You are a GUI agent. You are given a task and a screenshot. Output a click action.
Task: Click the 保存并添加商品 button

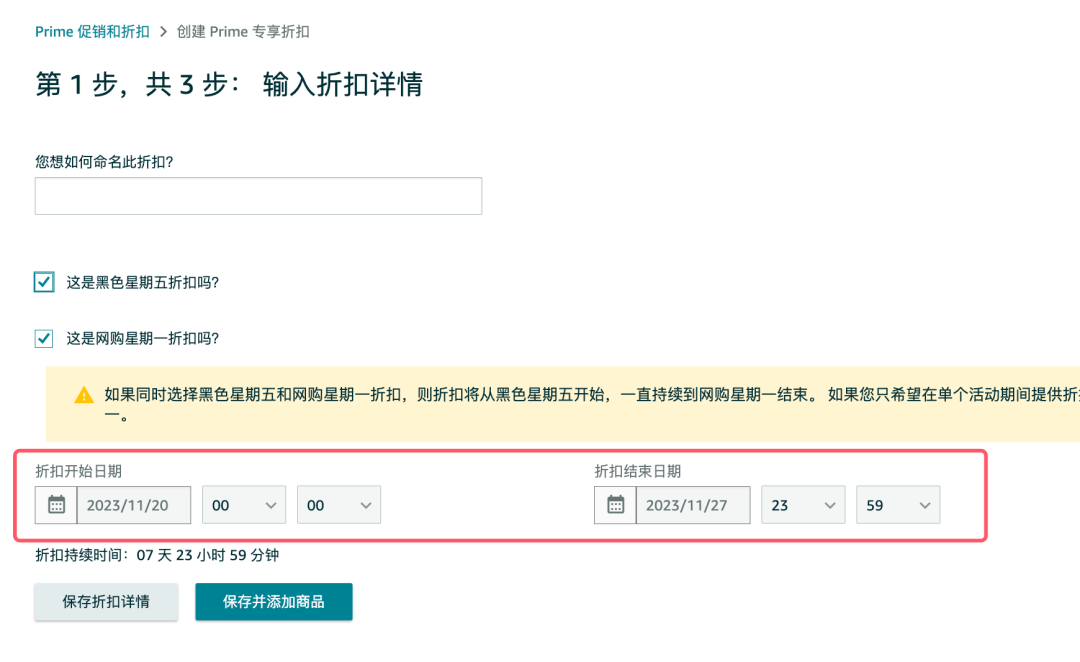273,602
